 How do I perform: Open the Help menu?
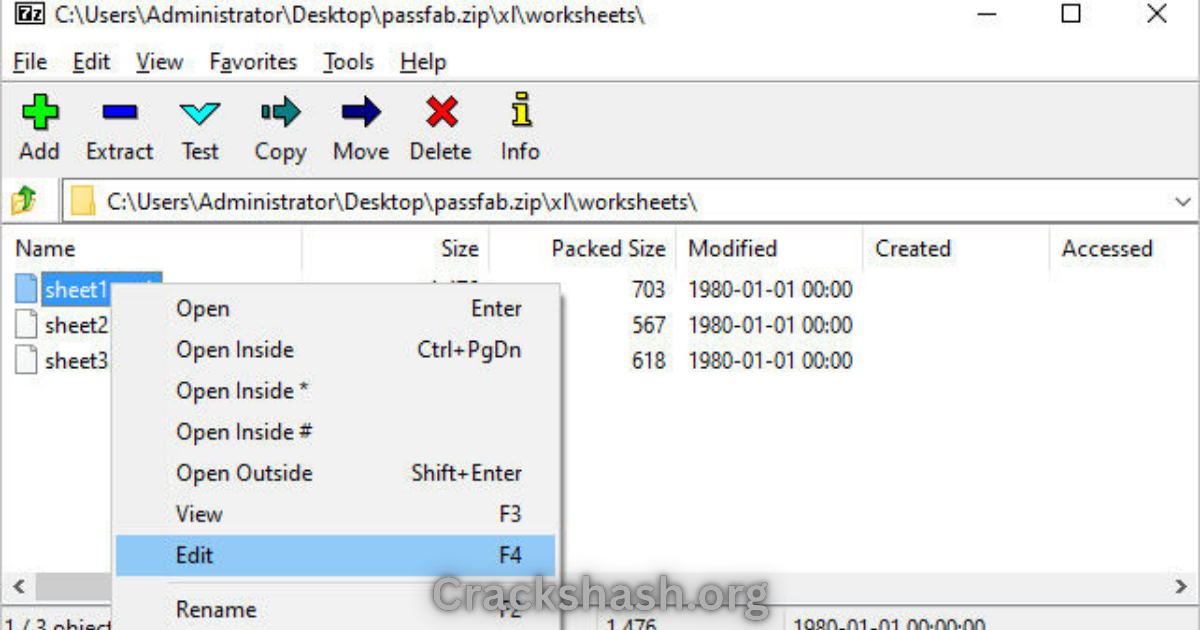pos(422,62)
